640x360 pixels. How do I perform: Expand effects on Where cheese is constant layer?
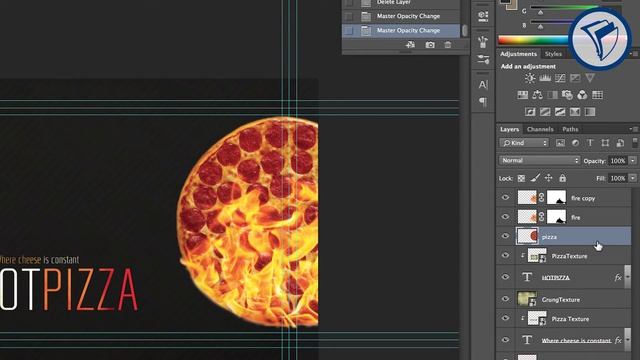point(628,340)
